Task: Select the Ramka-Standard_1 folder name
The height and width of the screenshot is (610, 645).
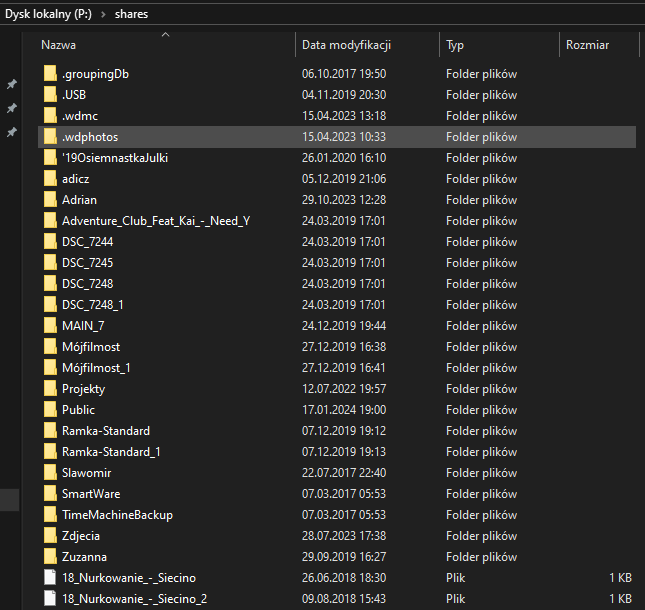Action: 111,452
